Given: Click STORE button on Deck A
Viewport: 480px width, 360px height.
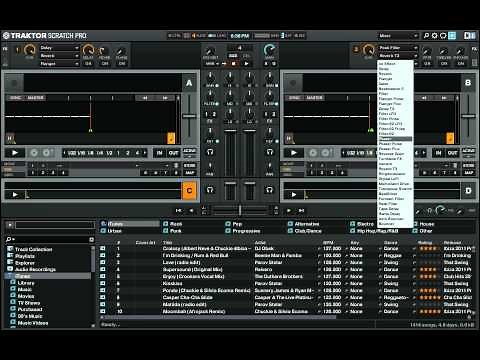Looking at the screenshot, I should [190, 165].
